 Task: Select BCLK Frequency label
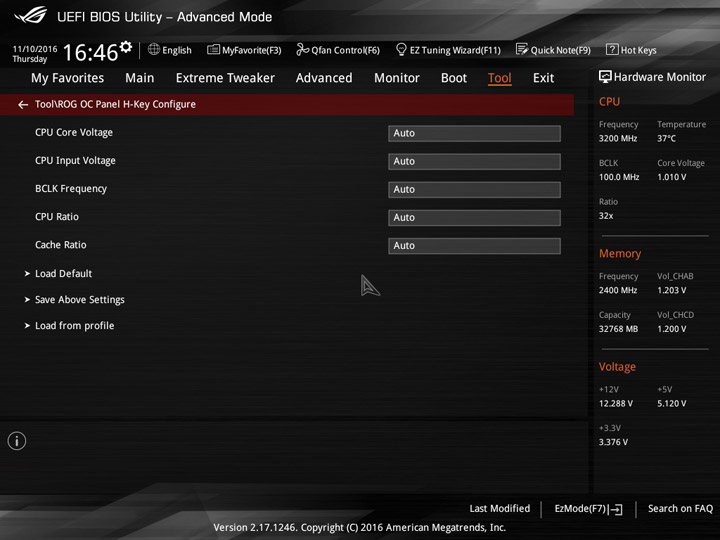tap(71, 189)
